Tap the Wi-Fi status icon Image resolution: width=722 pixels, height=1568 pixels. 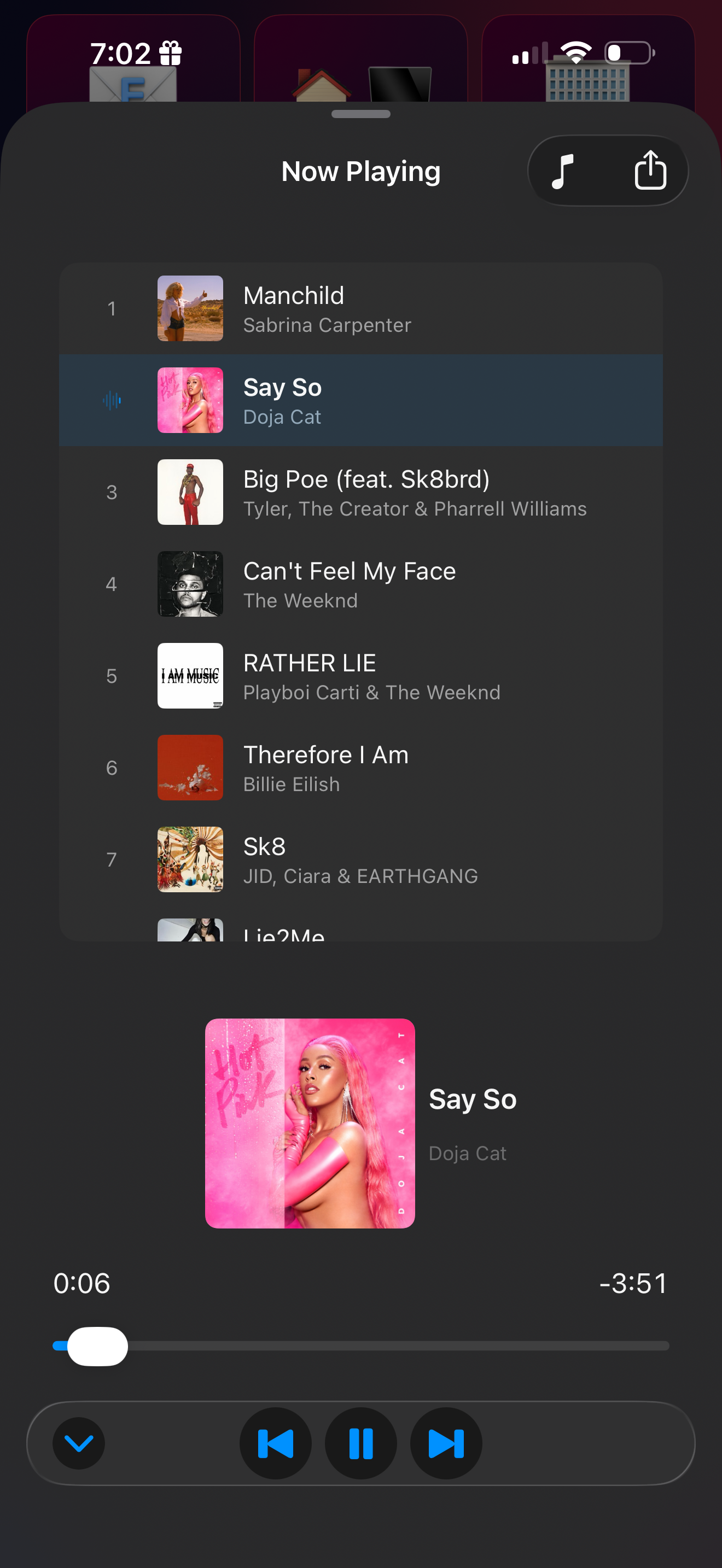(x=576, y=52)
